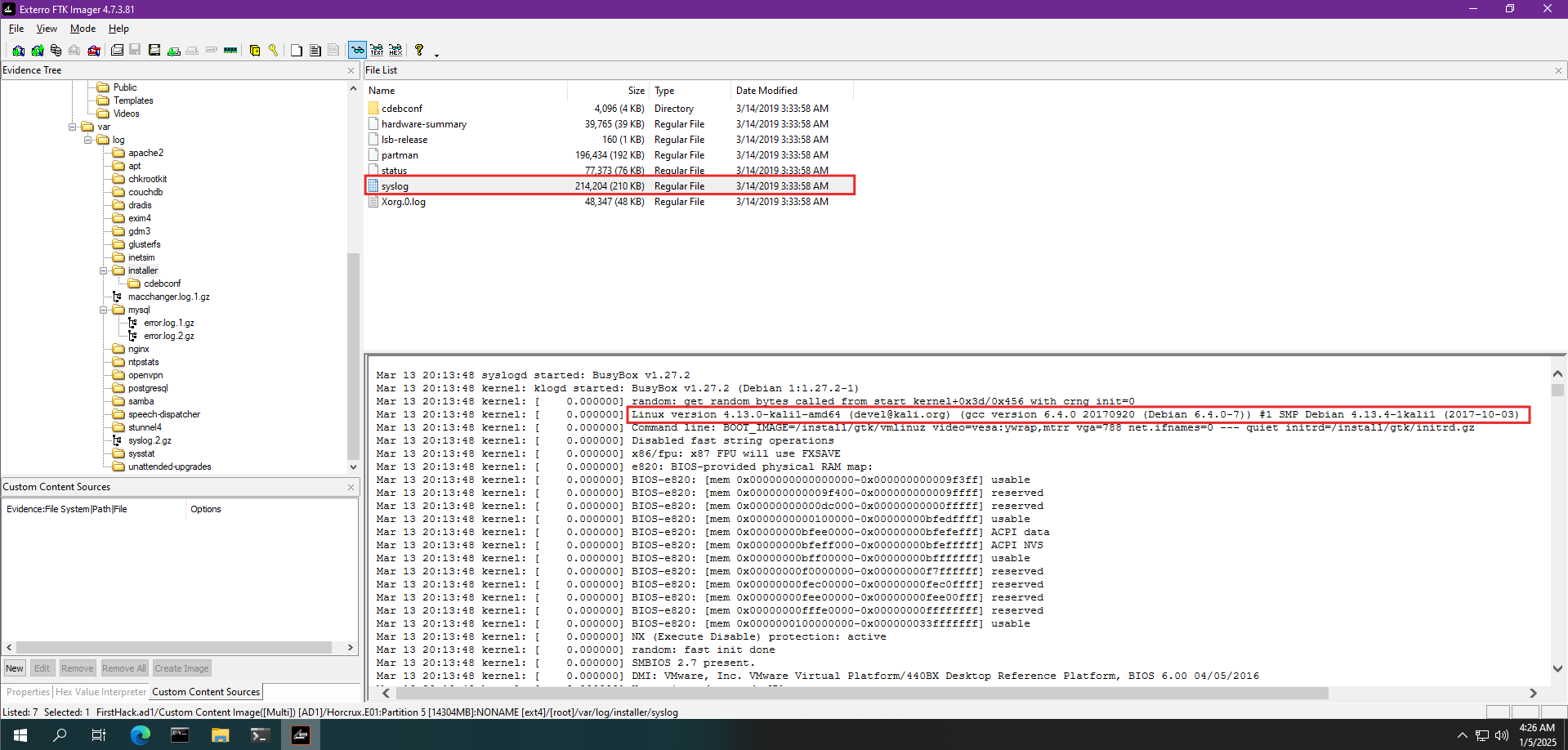The image size is (1568, 750).
Task: Collapse the log folder node
Action: [x=88, y=140]
